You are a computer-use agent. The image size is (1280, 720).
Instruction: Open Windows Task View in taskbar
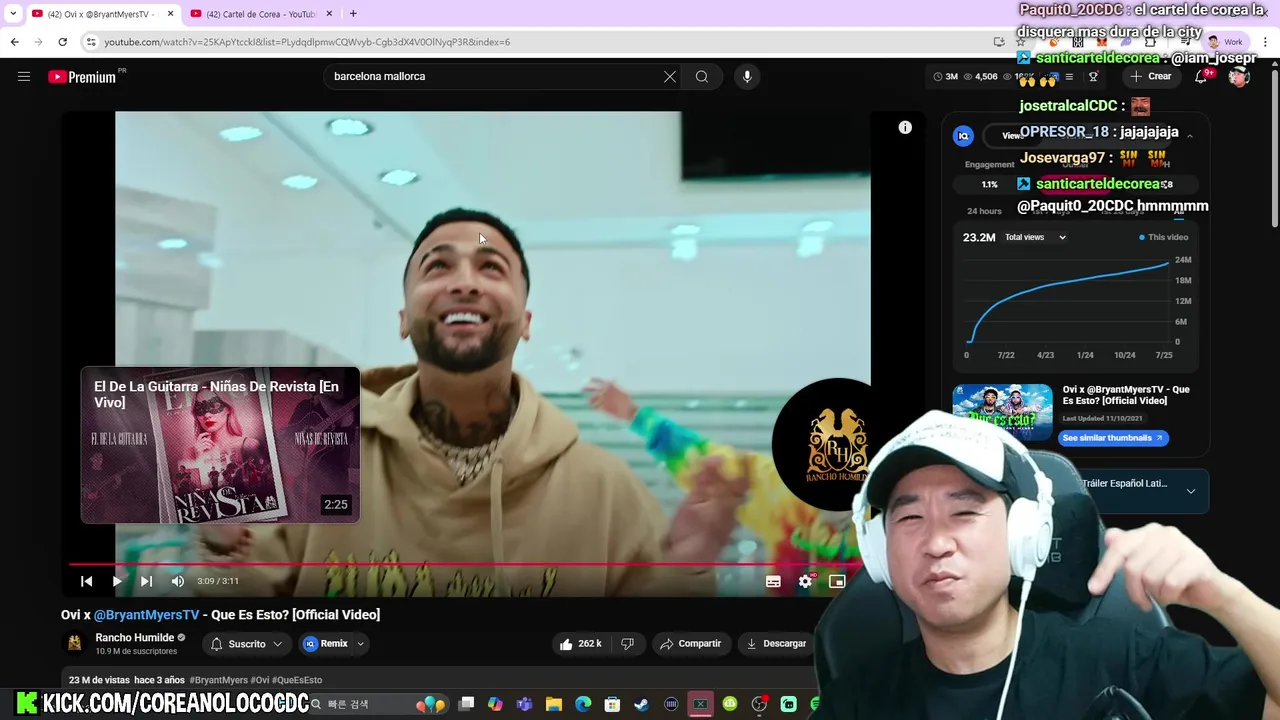click(x=466, y=705)
